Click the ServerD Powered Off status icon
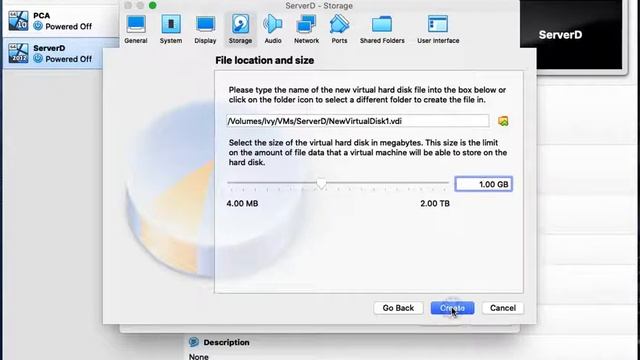 tap(38, 59)
